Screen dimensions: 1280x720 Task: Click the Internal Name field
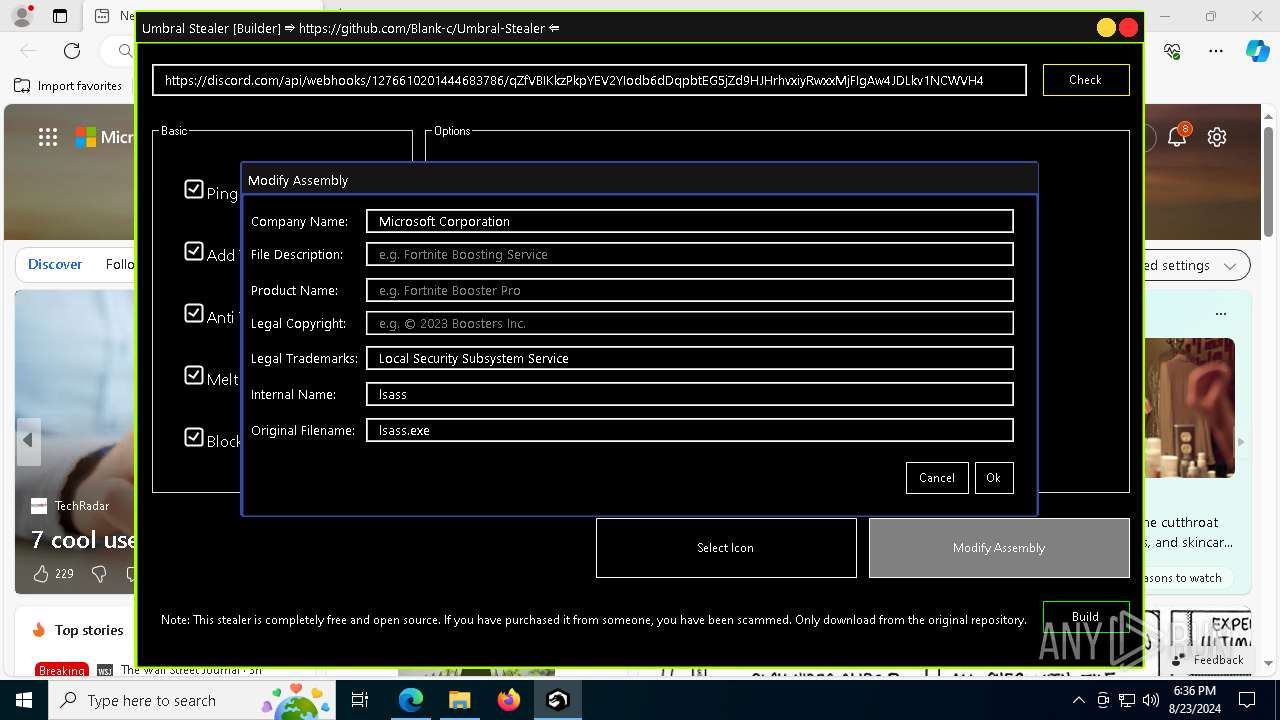(690, 394)
